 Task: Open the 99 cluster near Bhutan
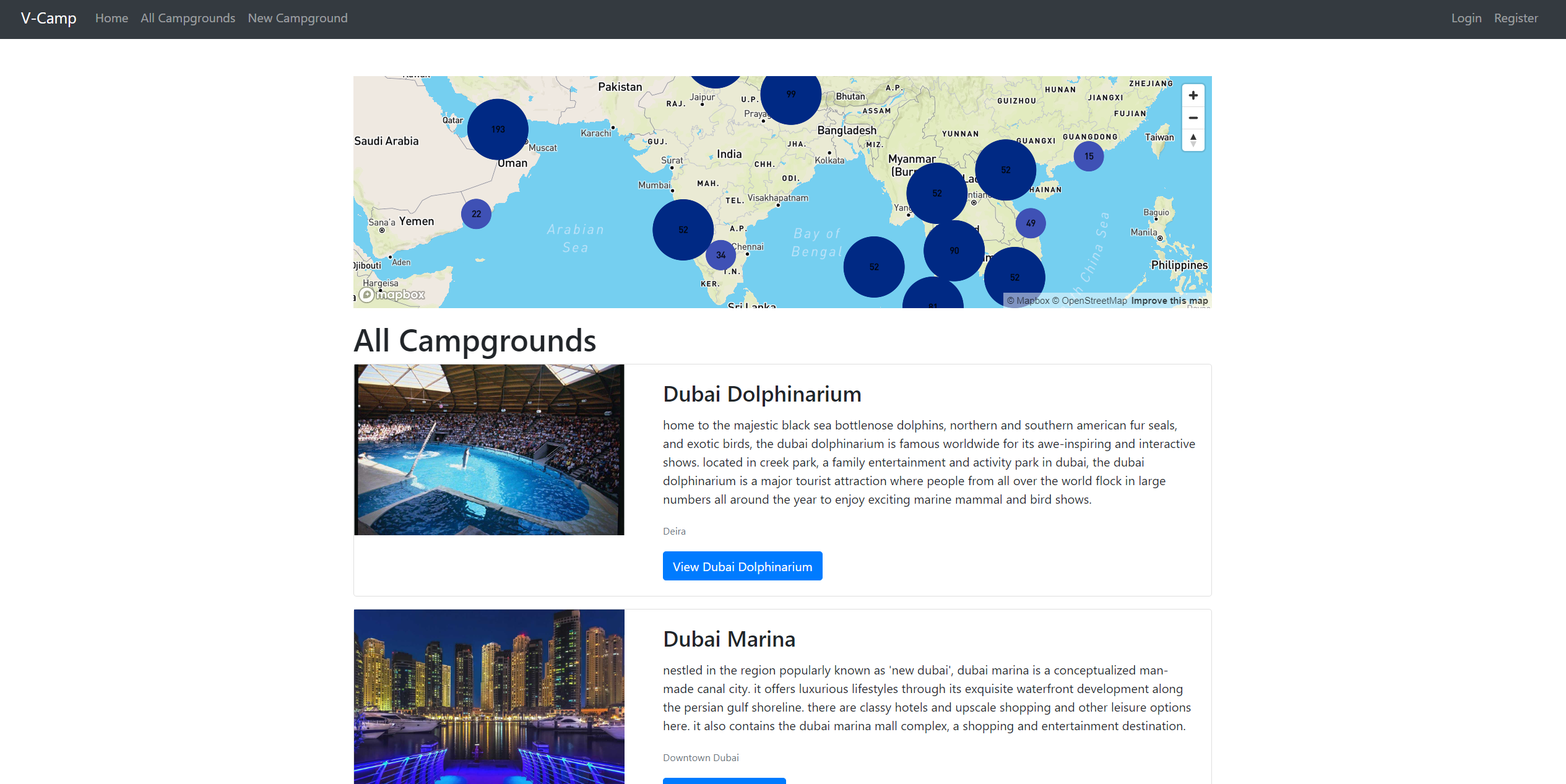tap(790, 95)
